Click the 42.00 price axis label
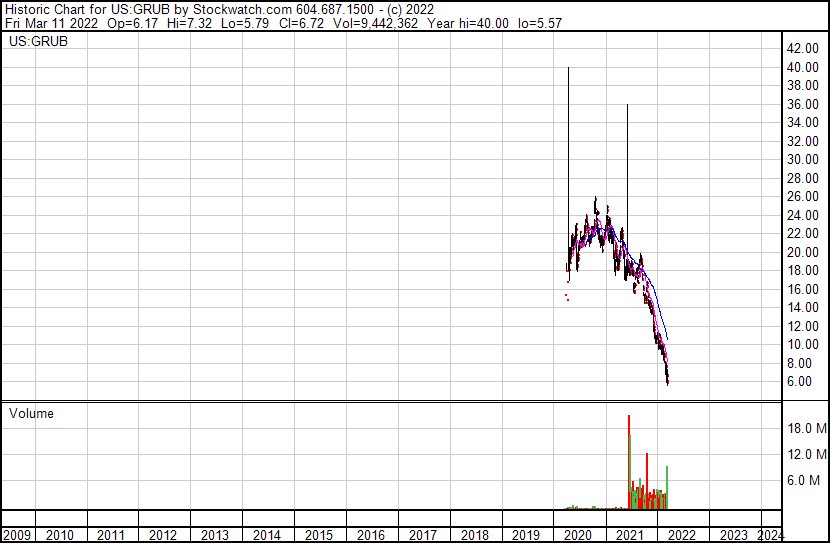The height and width of the screenshot is (543, 830). click(x=802, y=48)
